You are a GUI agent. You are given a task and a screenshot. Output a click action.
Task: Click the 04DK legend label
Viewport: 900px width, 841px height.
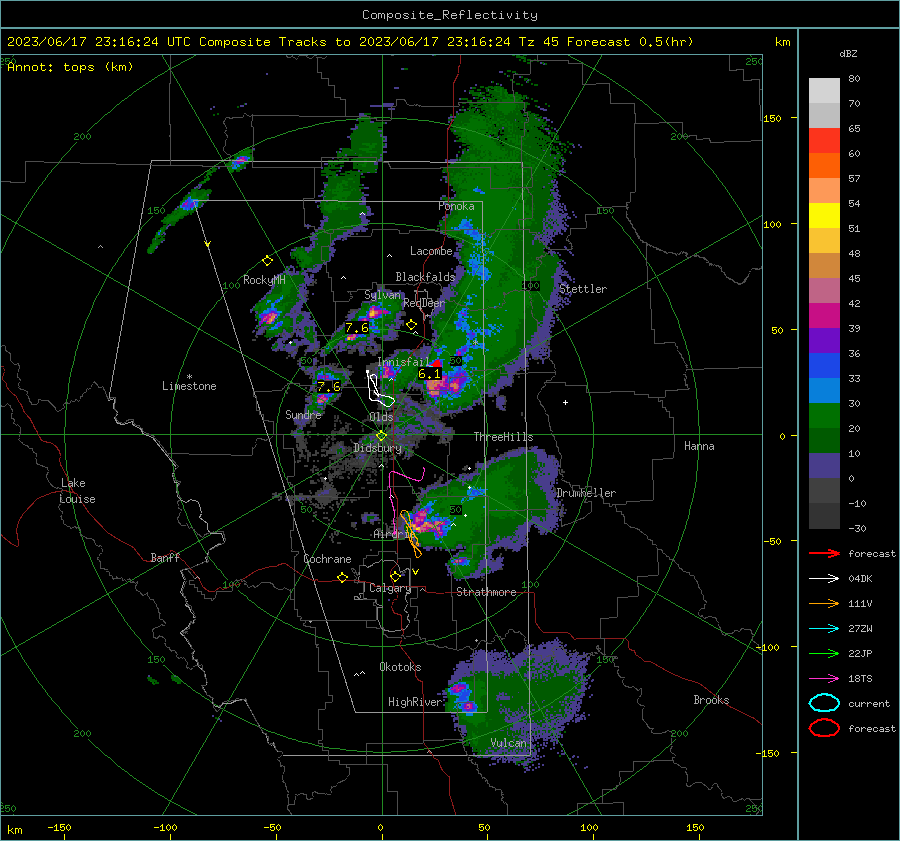click(860, 579)
